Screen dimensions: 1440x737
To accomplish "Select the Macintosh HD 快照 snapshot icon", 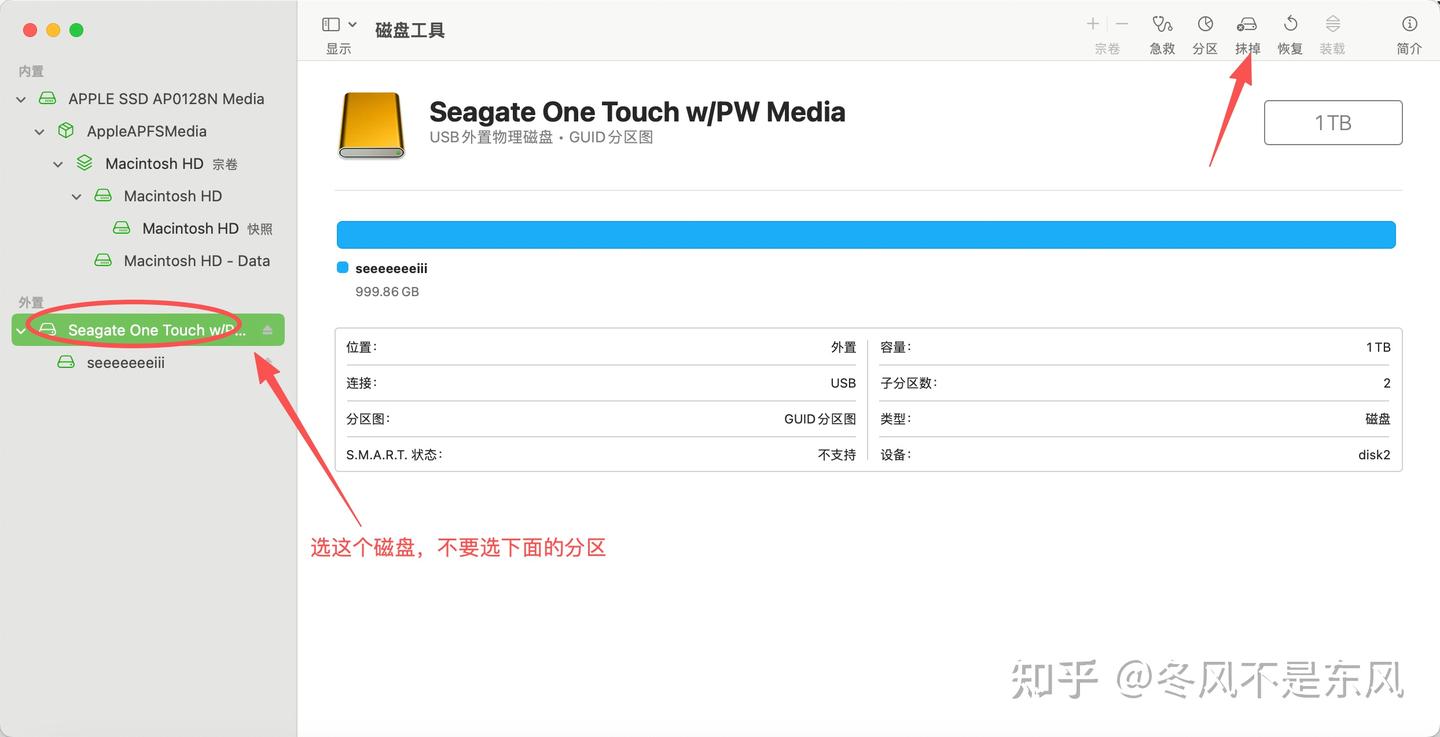I will coord(122,228).
